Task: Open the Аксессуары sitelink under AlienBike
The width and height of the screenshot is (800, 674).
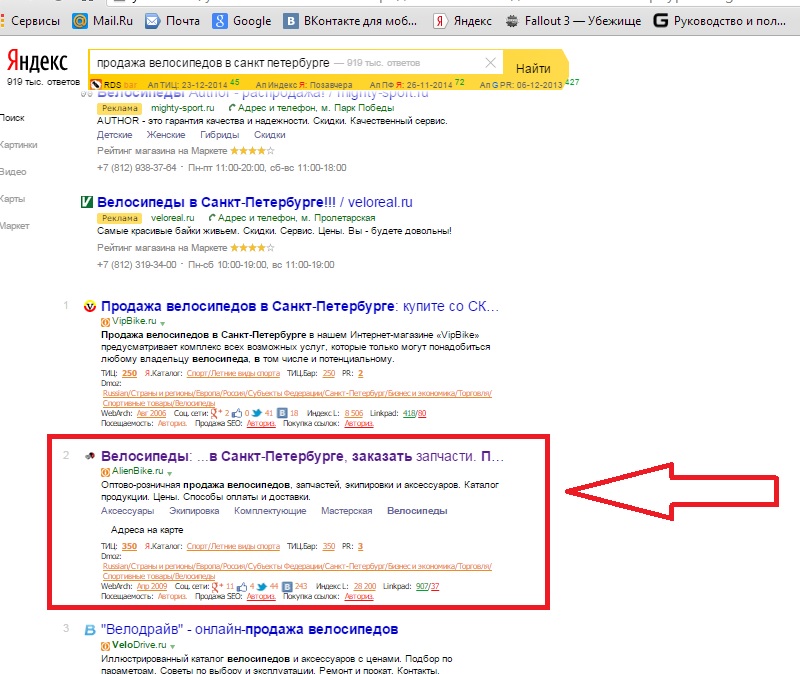Action: pos(128,511)
